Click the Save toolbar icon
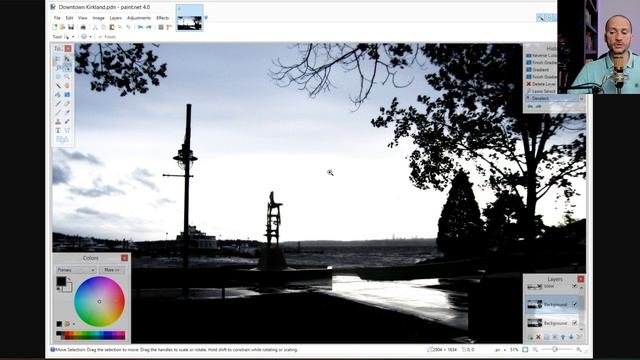This screenshot has height=360, width=640. (71, 27)
